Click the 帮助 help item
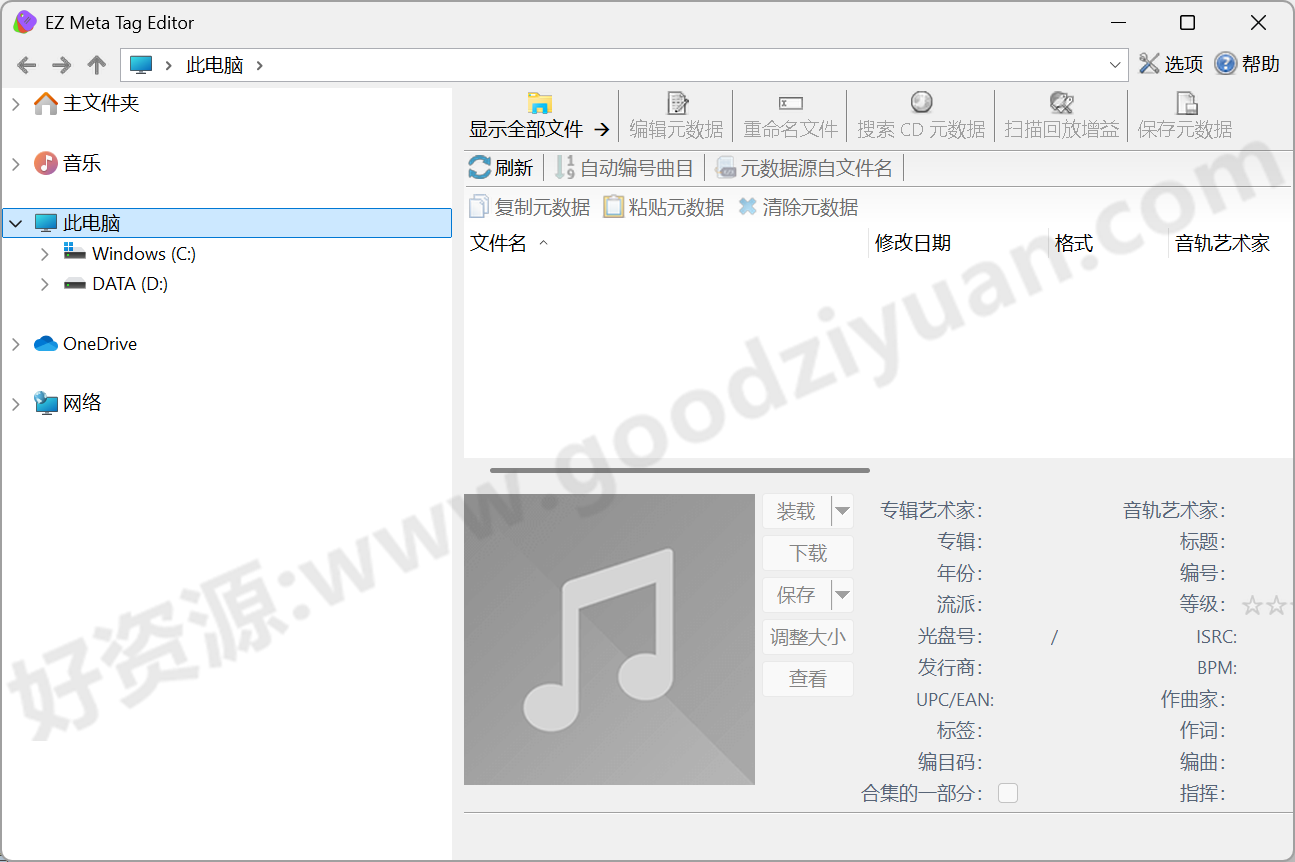The height and width of the screenshot is (862, 1295). pos(1247,63)
